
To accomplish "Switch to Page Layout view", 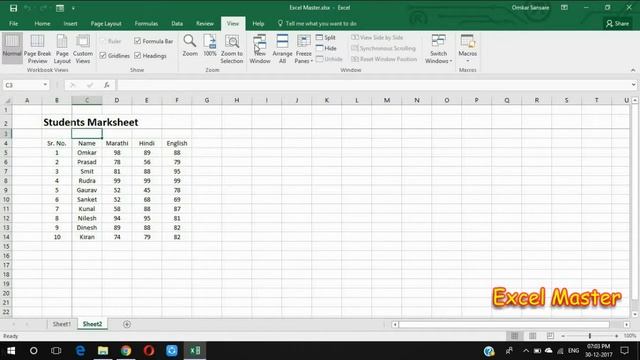I will pyautogui.click(x=62, y=48).
